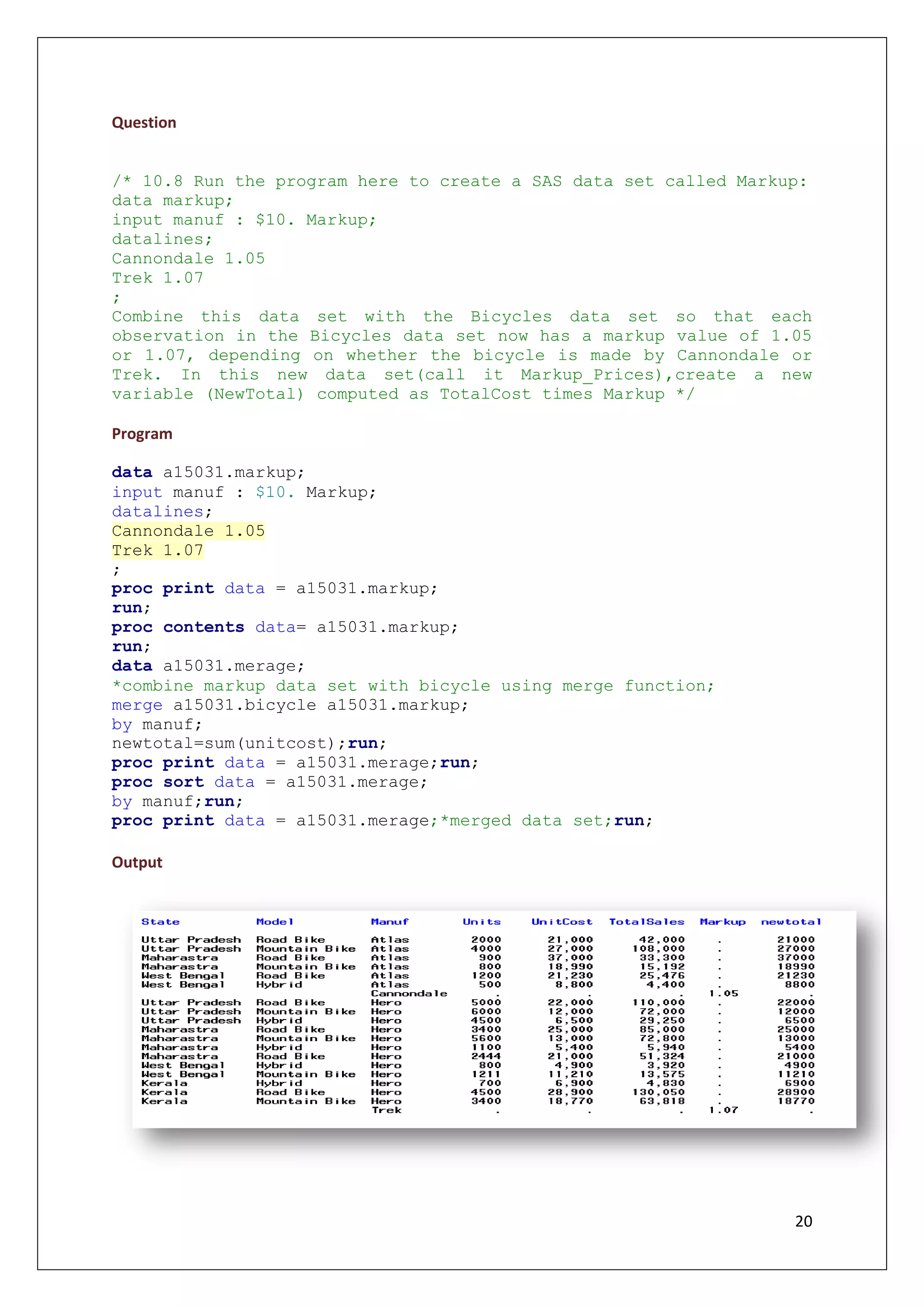Click the 'Units' column header in output

coord(482,922)
